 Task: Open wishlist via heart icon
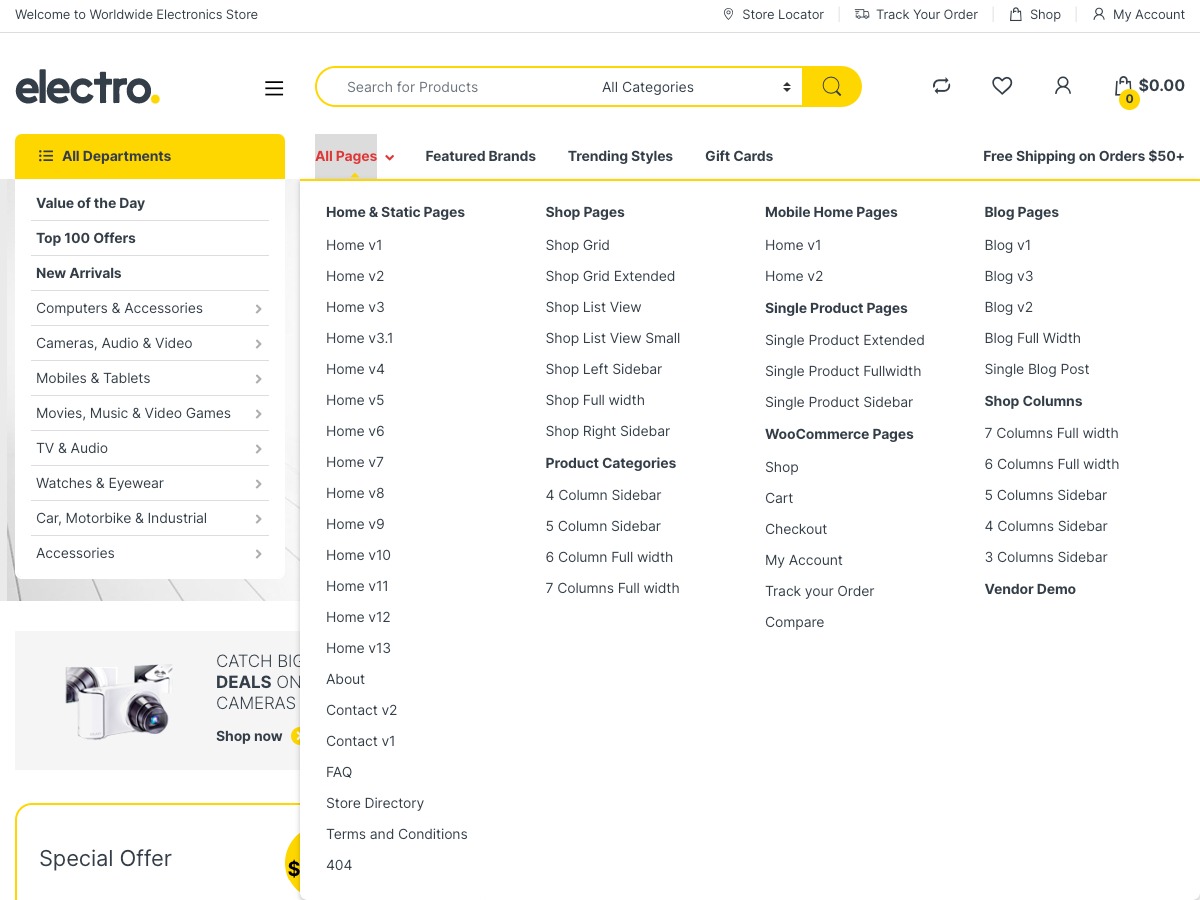1002,86
